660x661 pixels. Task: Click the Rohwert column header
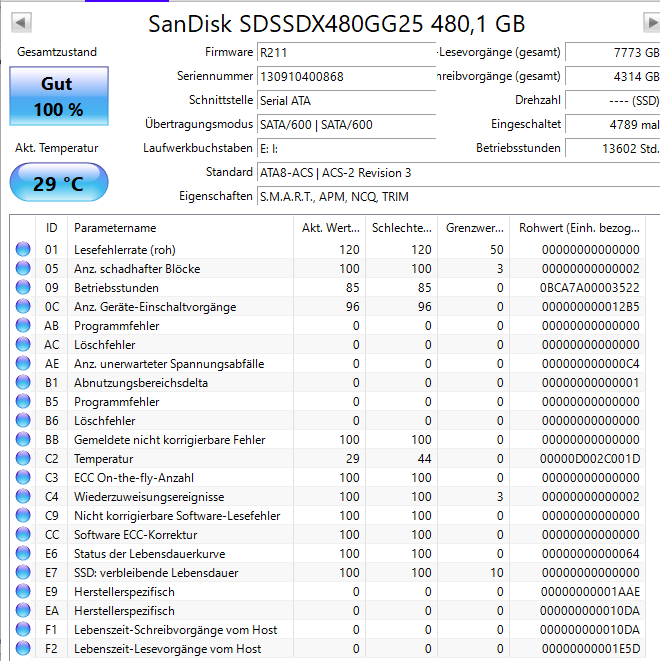coord(578,227)
